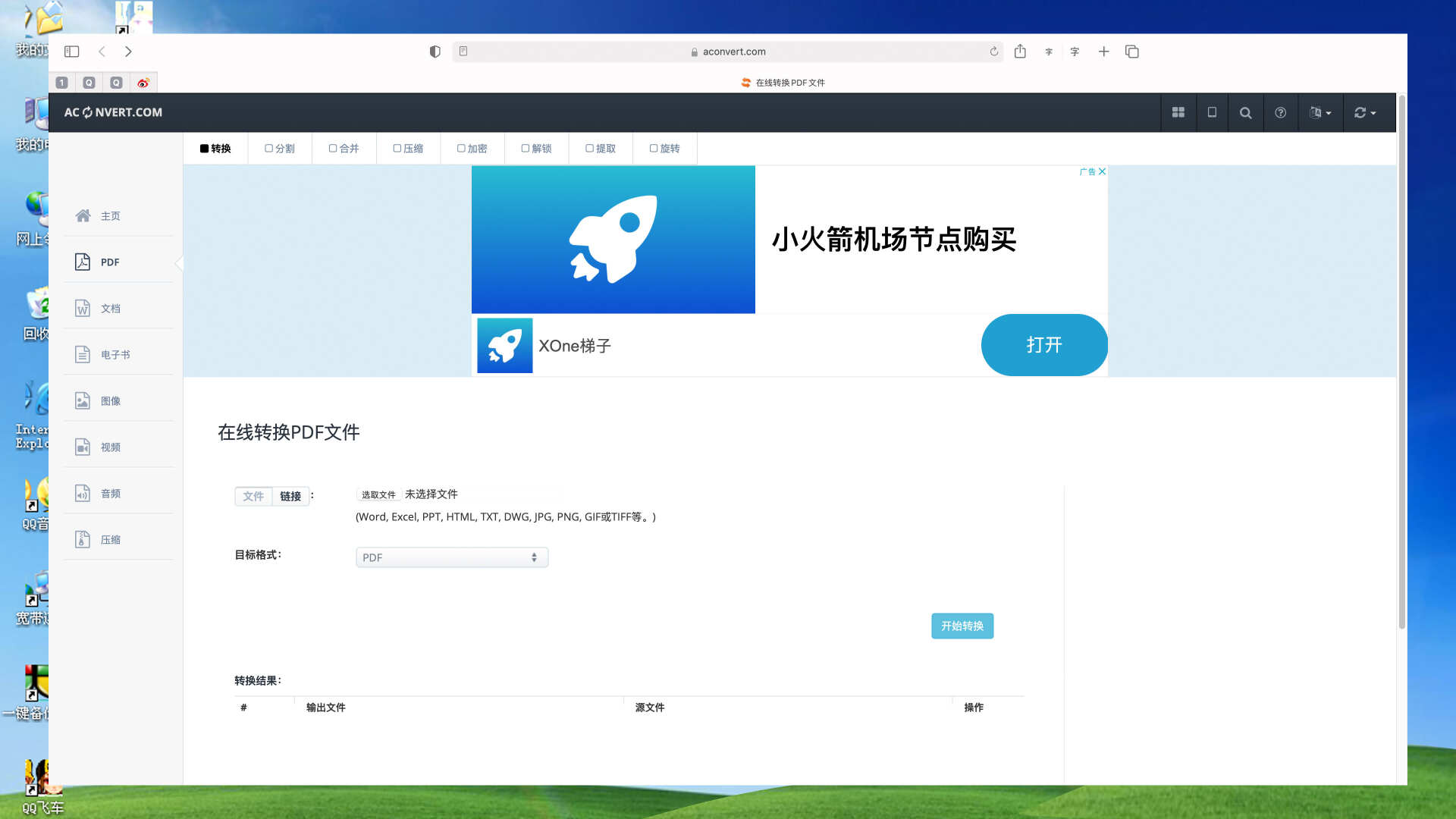Viewport: 1456px width, 819px height.
Task: Click the 源文件 column header
Action: 650,708
